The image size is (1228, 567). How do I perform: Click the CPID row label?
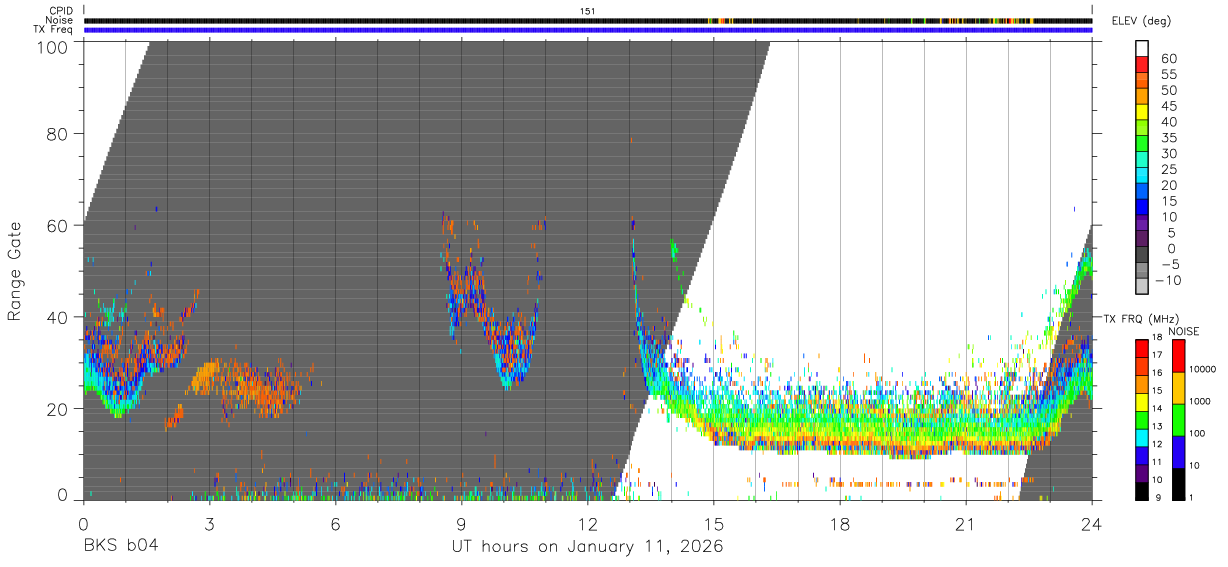coord(60,10)
